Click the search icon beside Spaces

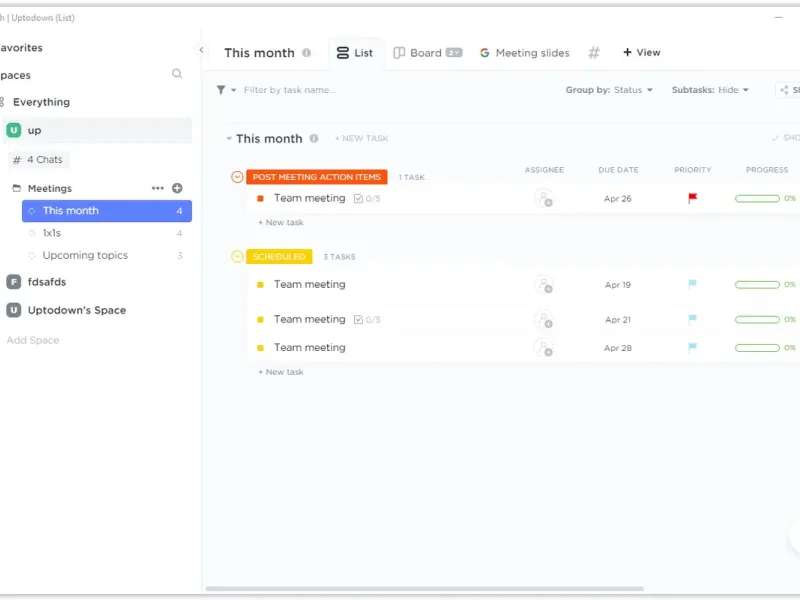click(x=177, y=74)
